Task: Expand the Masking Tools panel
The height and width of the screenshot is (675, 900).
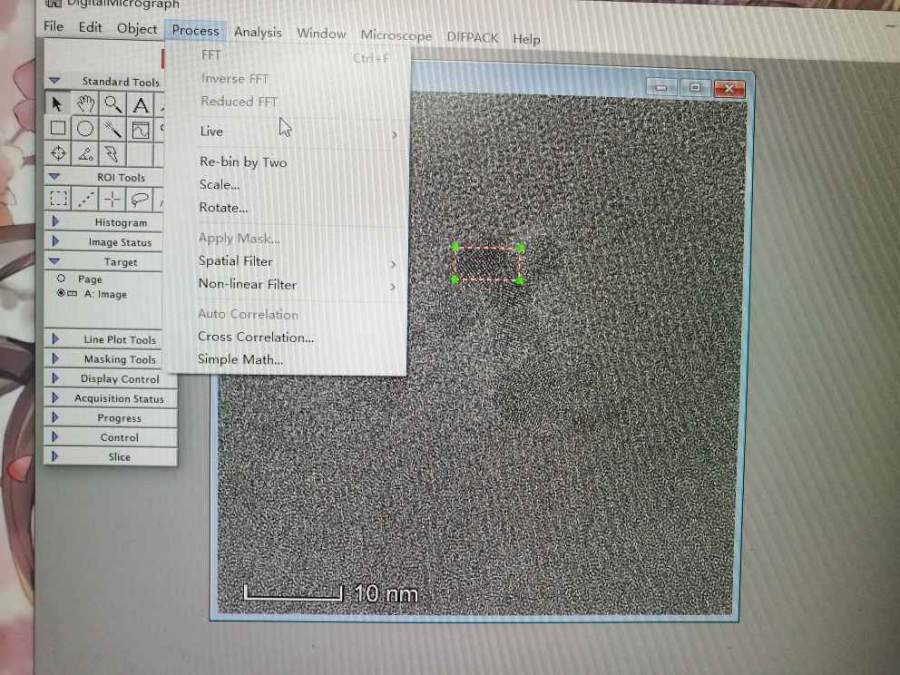Action: [55, 359]
